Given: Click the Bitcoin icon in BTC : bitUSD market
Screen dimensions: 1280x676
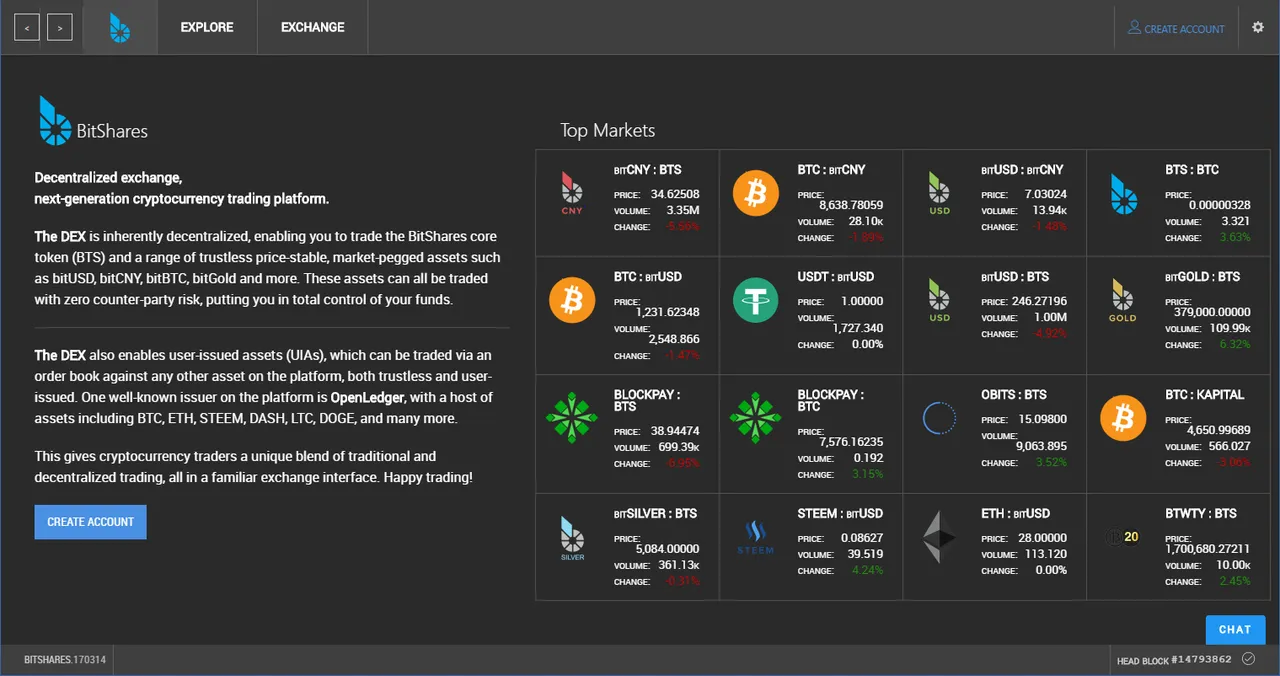Looking at the screenshot, I should [x=572, y=300].
